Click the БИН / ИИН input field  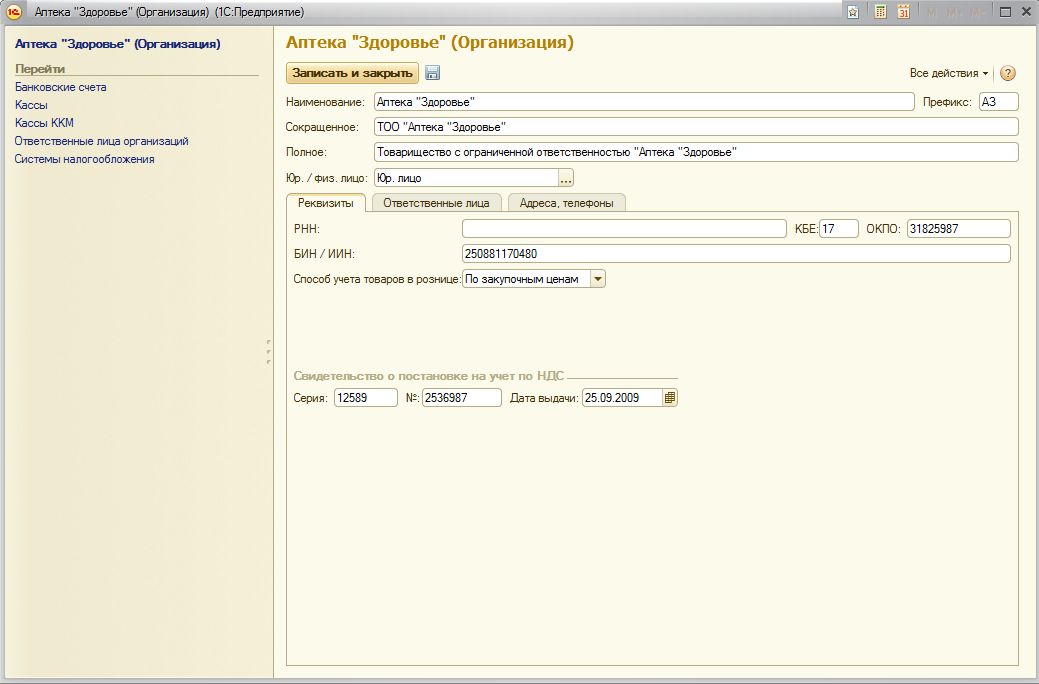point(736,254)
